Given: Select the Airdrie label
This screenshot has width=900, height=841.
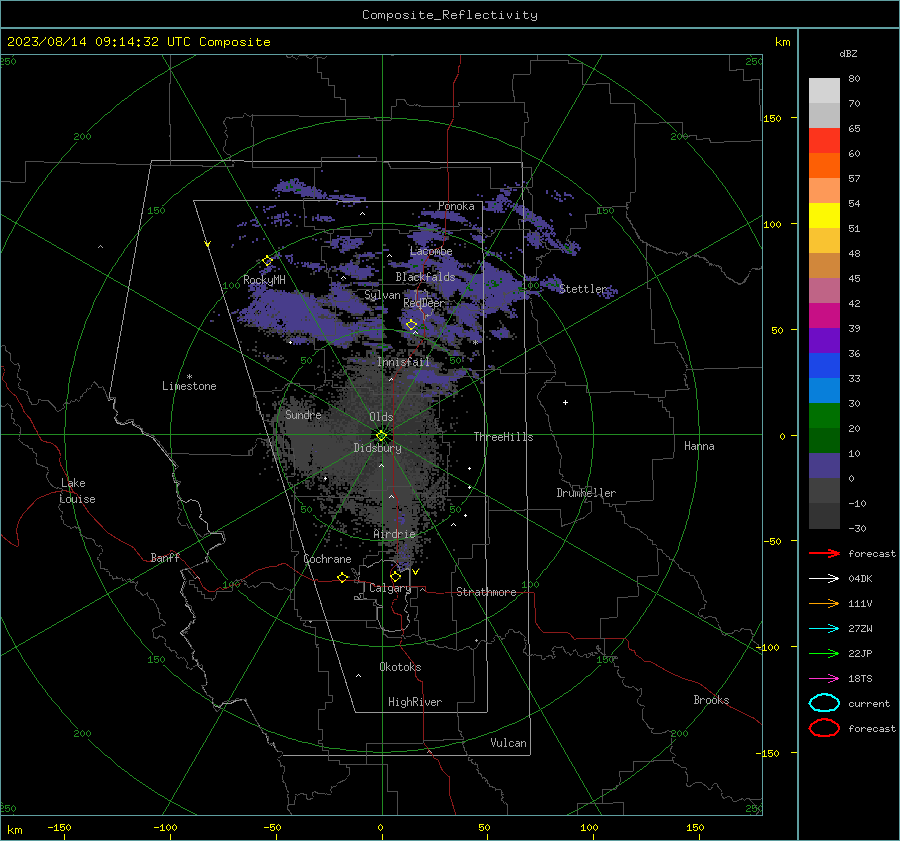Looking at the screenshot, I should pos(394,534).
